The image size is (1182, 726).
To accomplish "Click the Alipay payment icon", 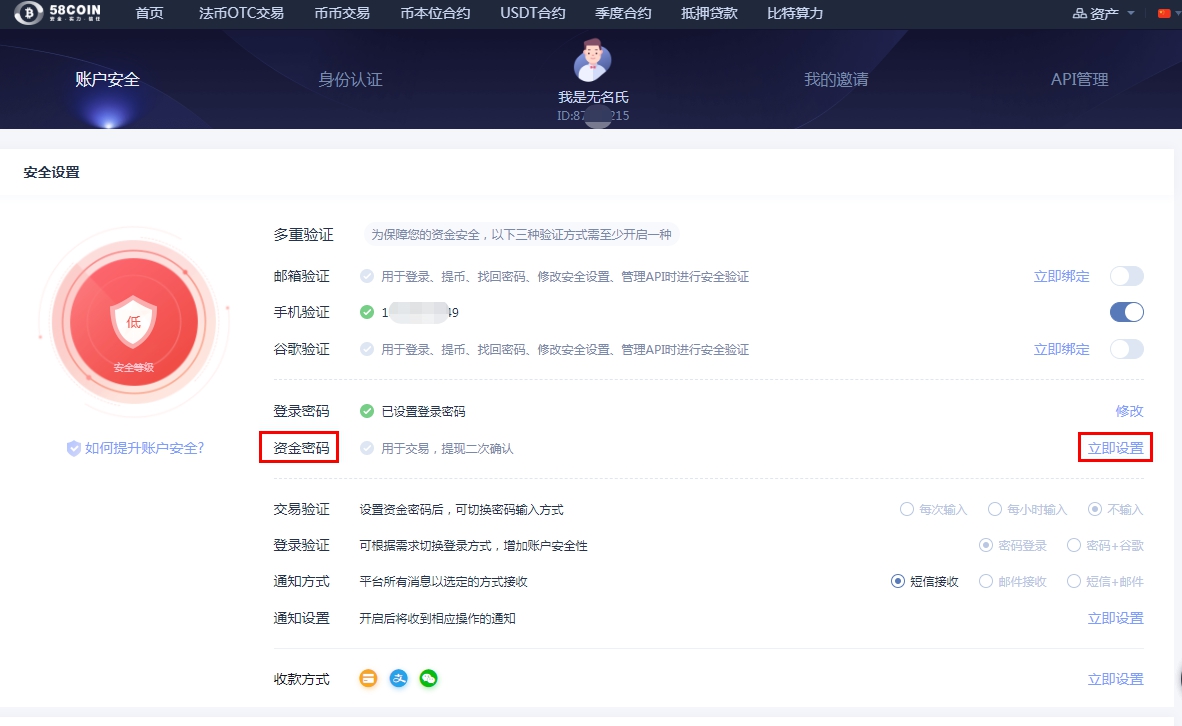I will pyautogui.click(x=399, y=679).
